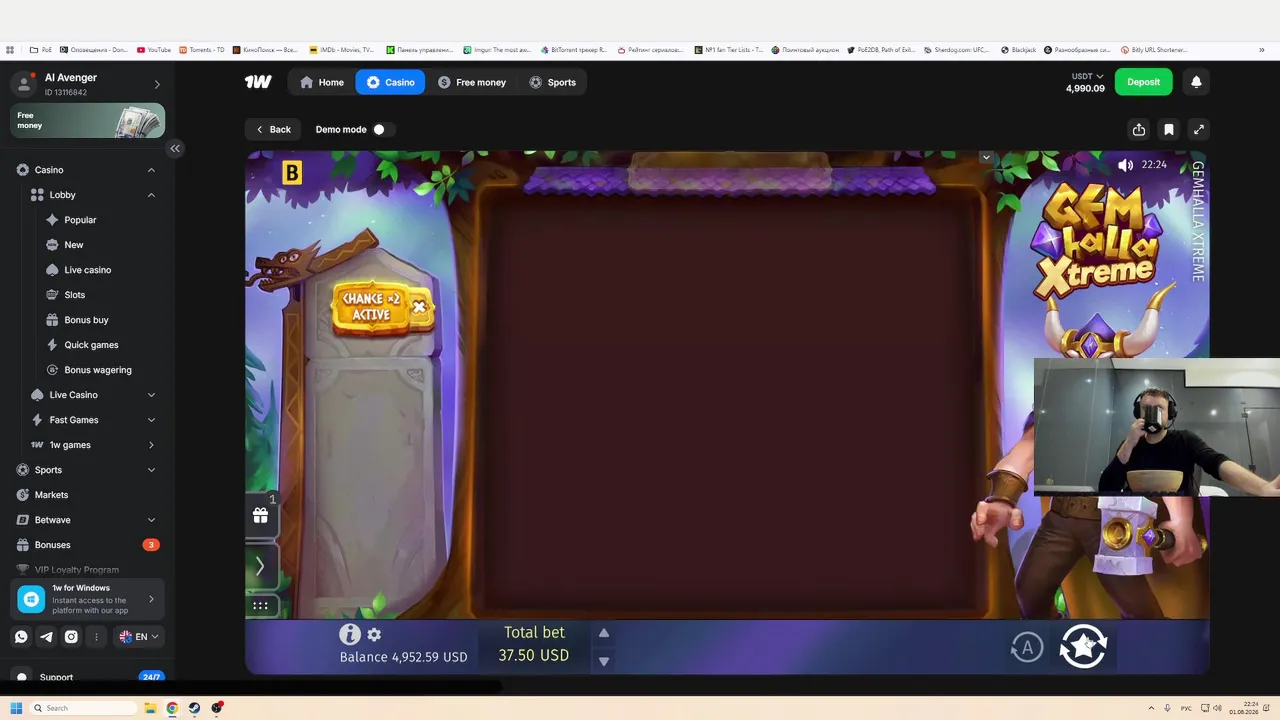Open the Free money banner in sidebar
Viewport: 1280px width, 720px height.
(x=88, y=121)
